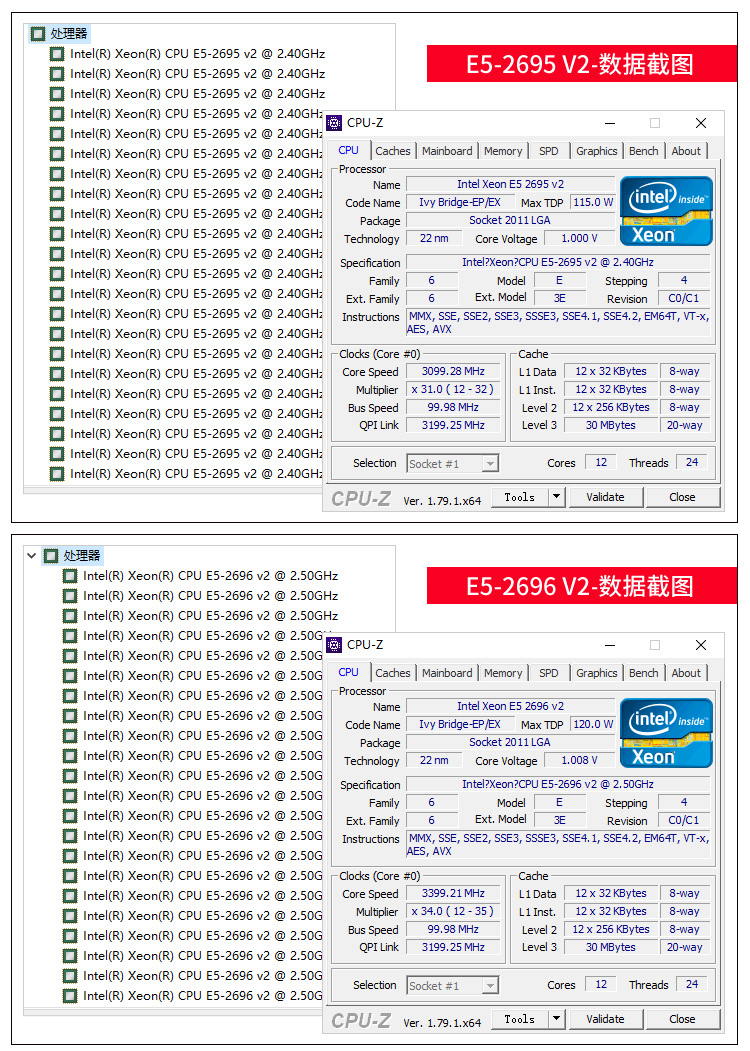Open SPD tab in E5 2696 CPU-Z

coord(549,674)
